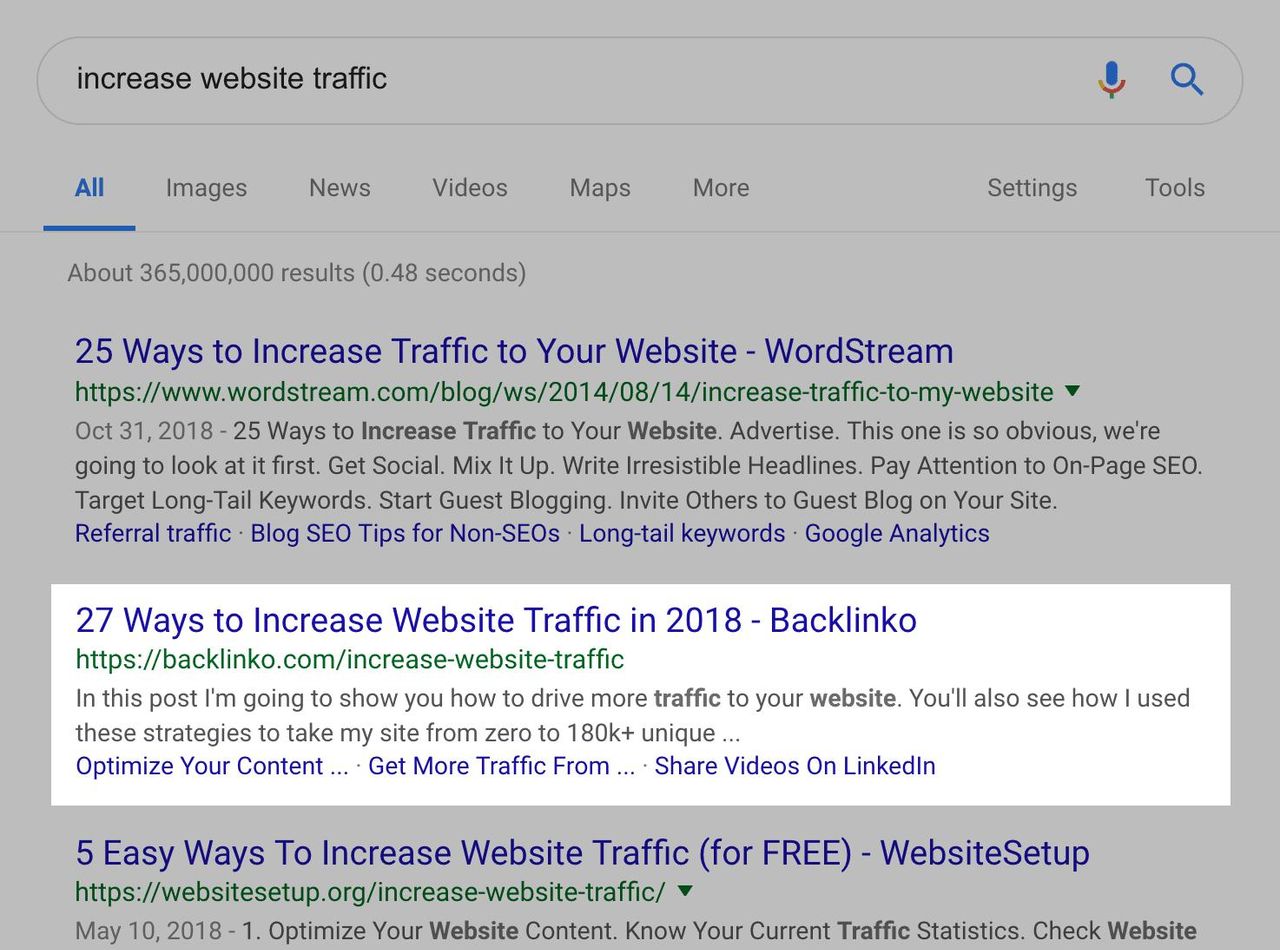Switch to the Images tab
The height and width of the screenshot is (950, 1280).
click(206, 188)
